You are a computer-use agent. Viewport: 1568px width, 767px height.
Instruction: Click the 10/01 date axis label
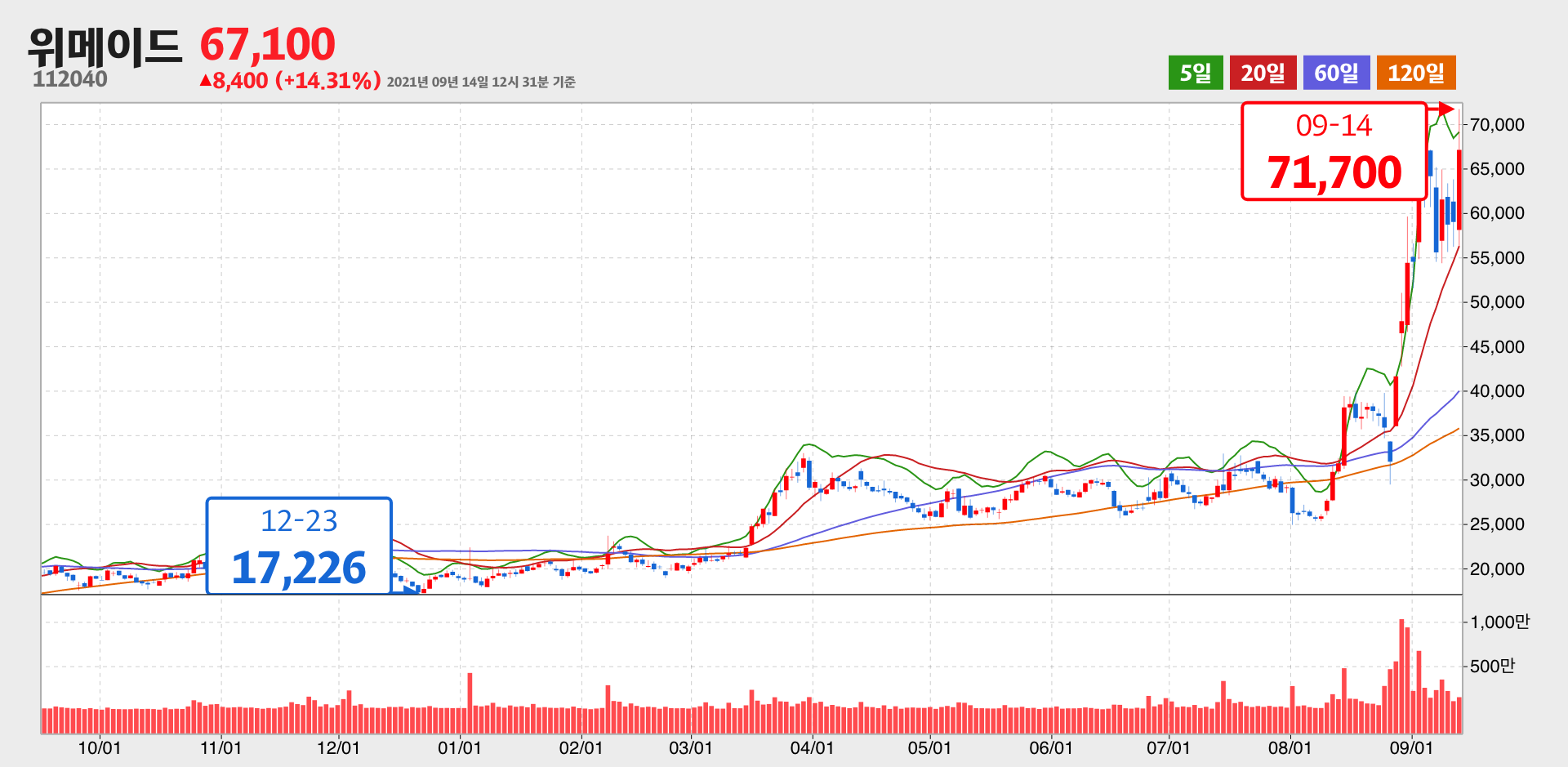click(100, 747)
